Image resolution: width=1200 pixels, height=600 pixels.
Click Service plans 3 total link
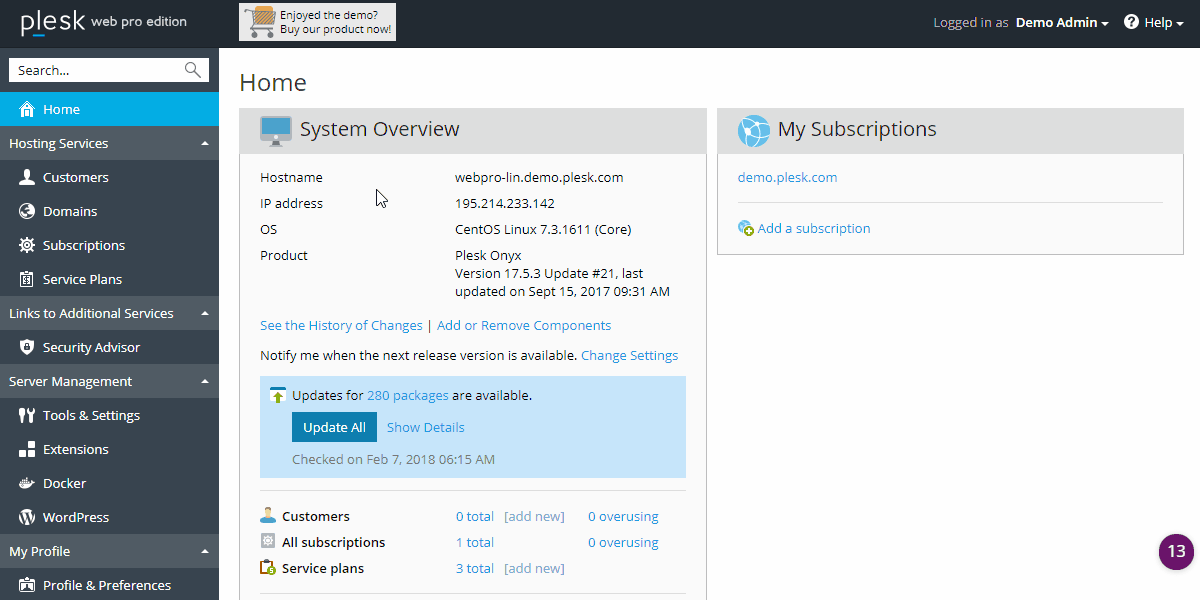(x=475, y=568)
